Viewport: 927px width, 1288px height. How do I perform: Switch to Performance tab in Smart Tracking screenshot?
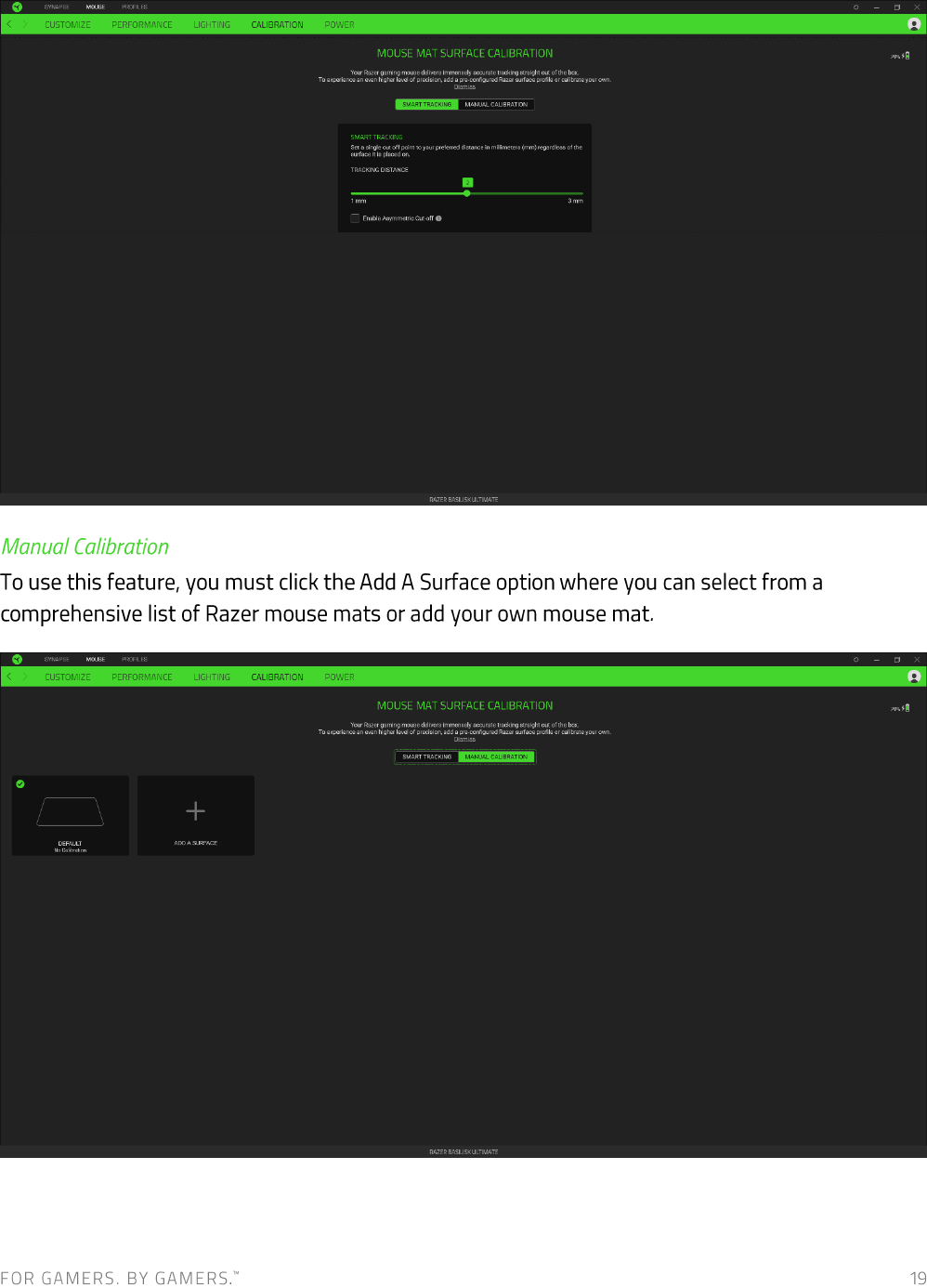point(142,25)
